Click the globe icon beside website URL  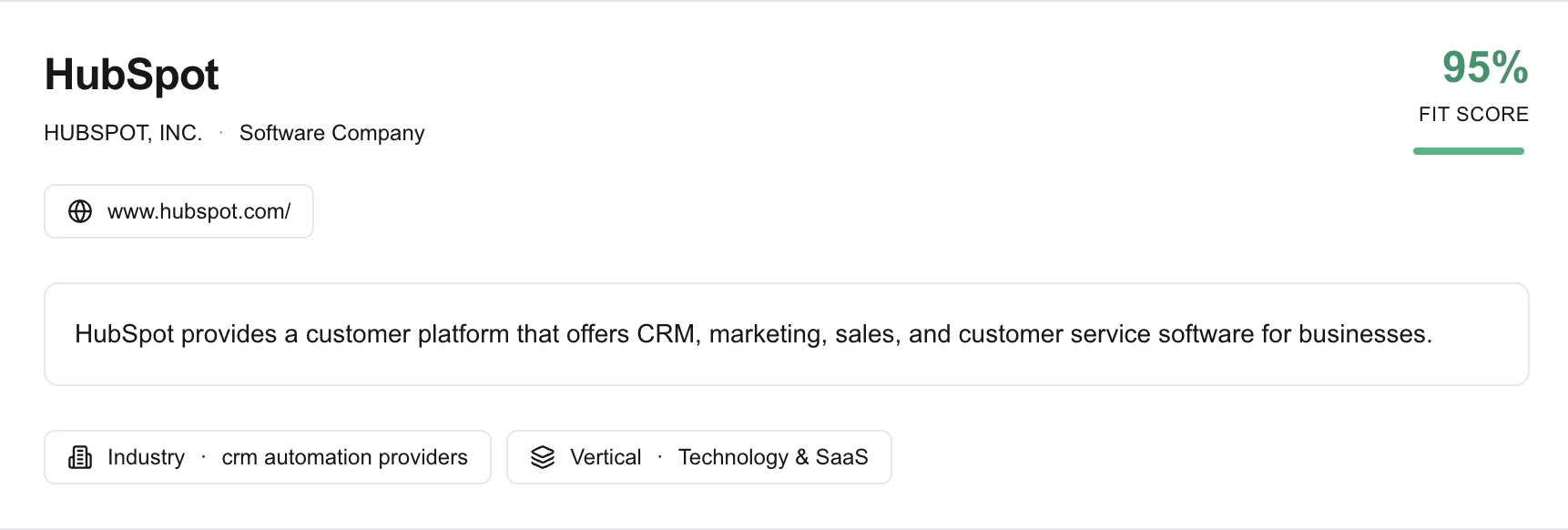(80, 211)
